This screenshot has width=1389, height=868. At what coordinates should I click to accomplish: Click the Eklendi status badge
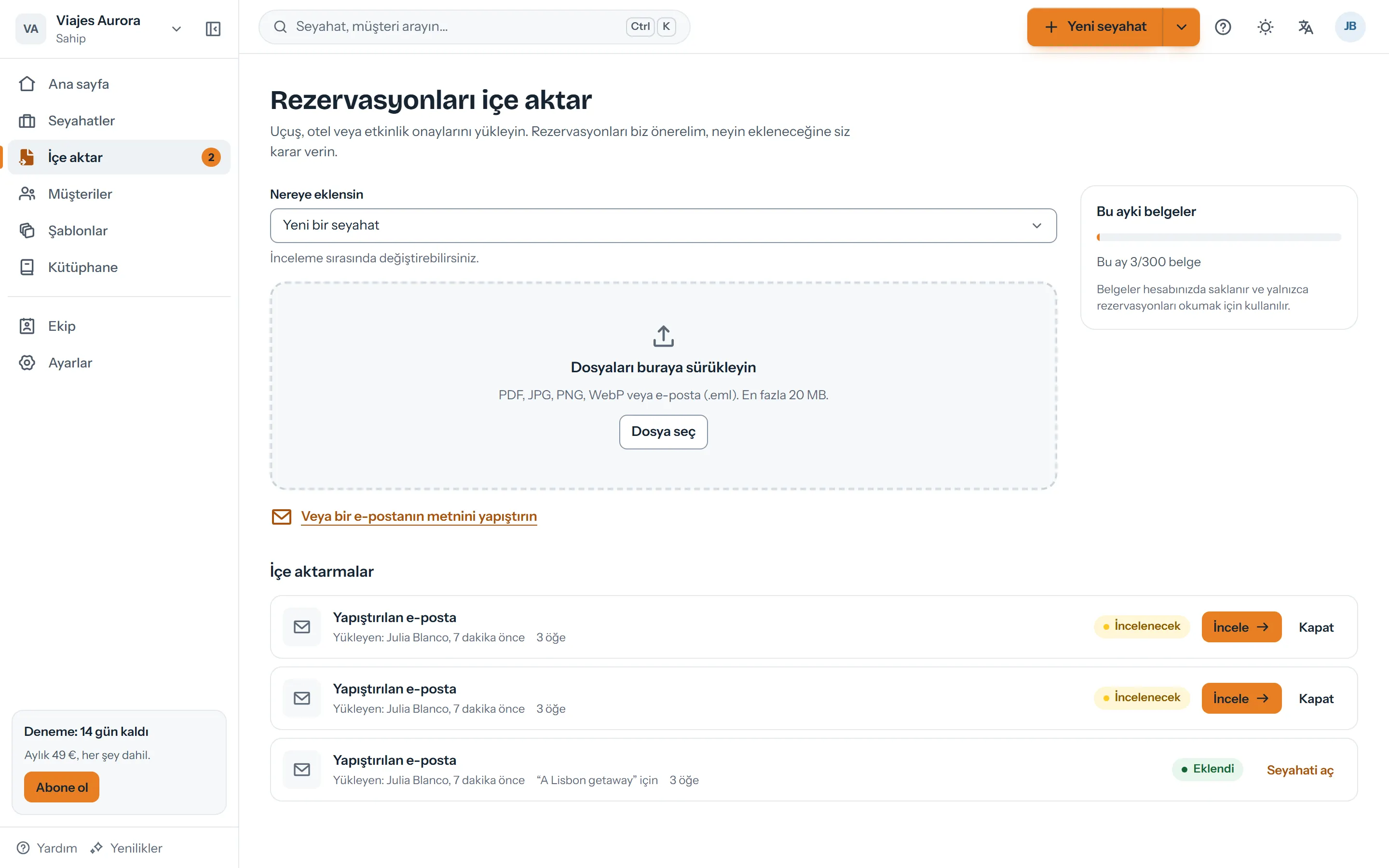pyautogui.click(x=1207, y=769)
